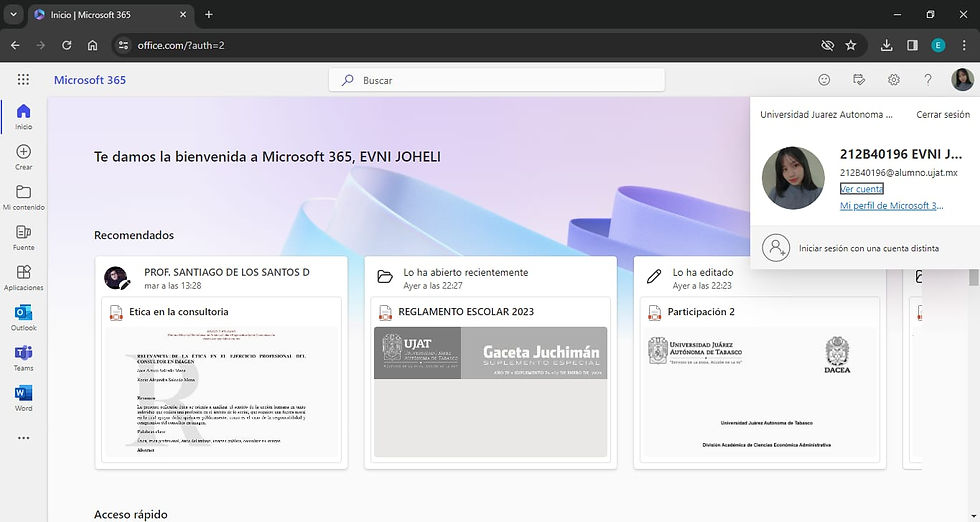Open Chrome three-dot menu
The height and width of the screenshot is (522, 980).
[x=964, y=45]
